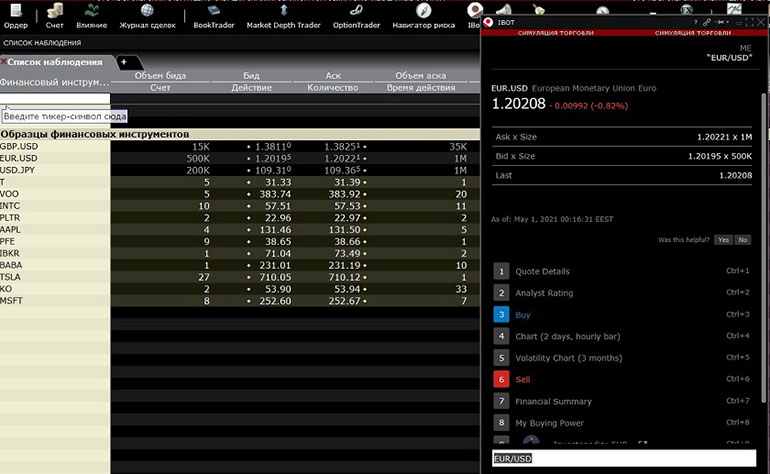Select the KO ticker row

point(240,289)
